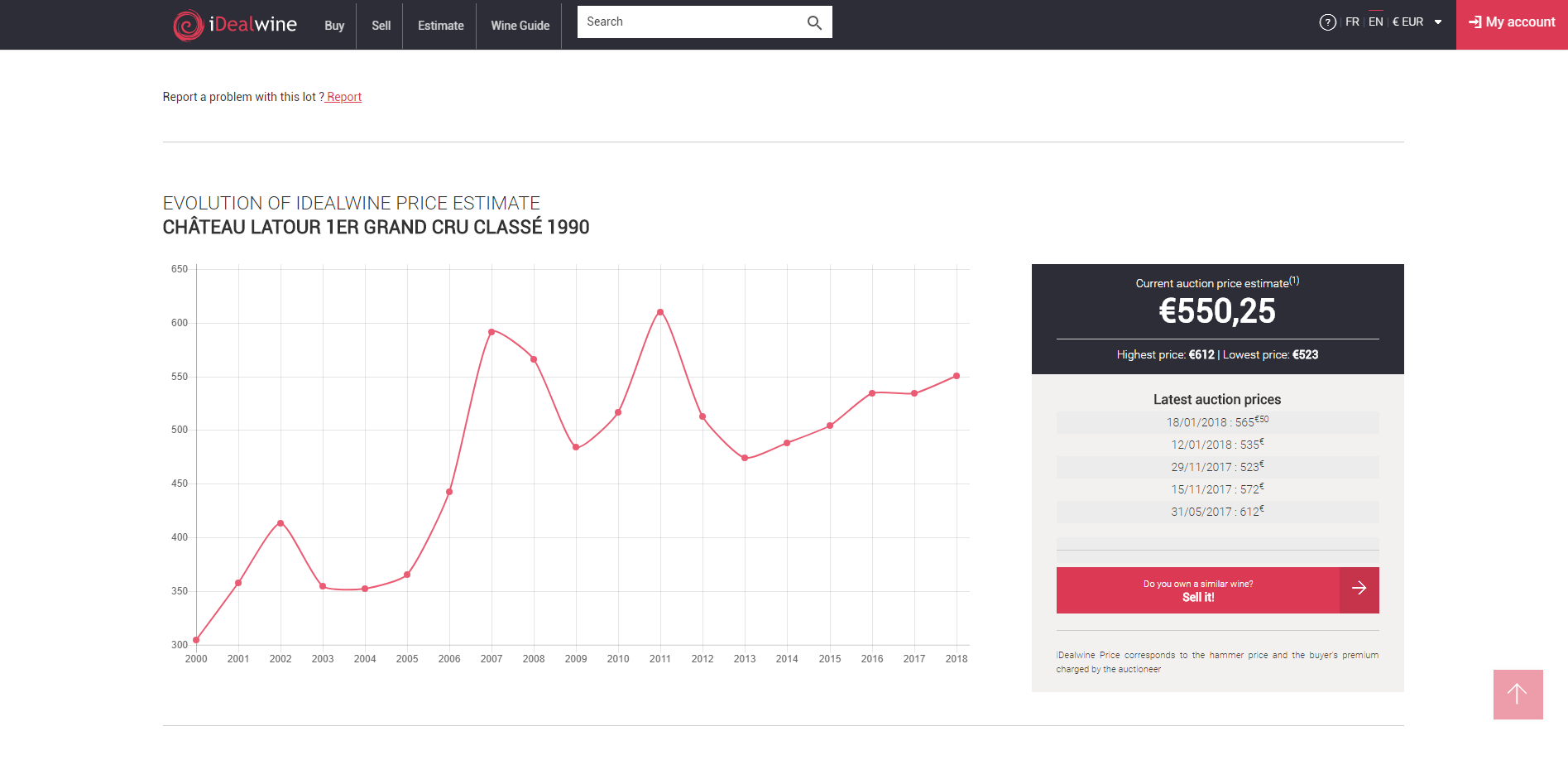
Task: Click the 2000 data point on chart
Action: click(x=196, y=640)
